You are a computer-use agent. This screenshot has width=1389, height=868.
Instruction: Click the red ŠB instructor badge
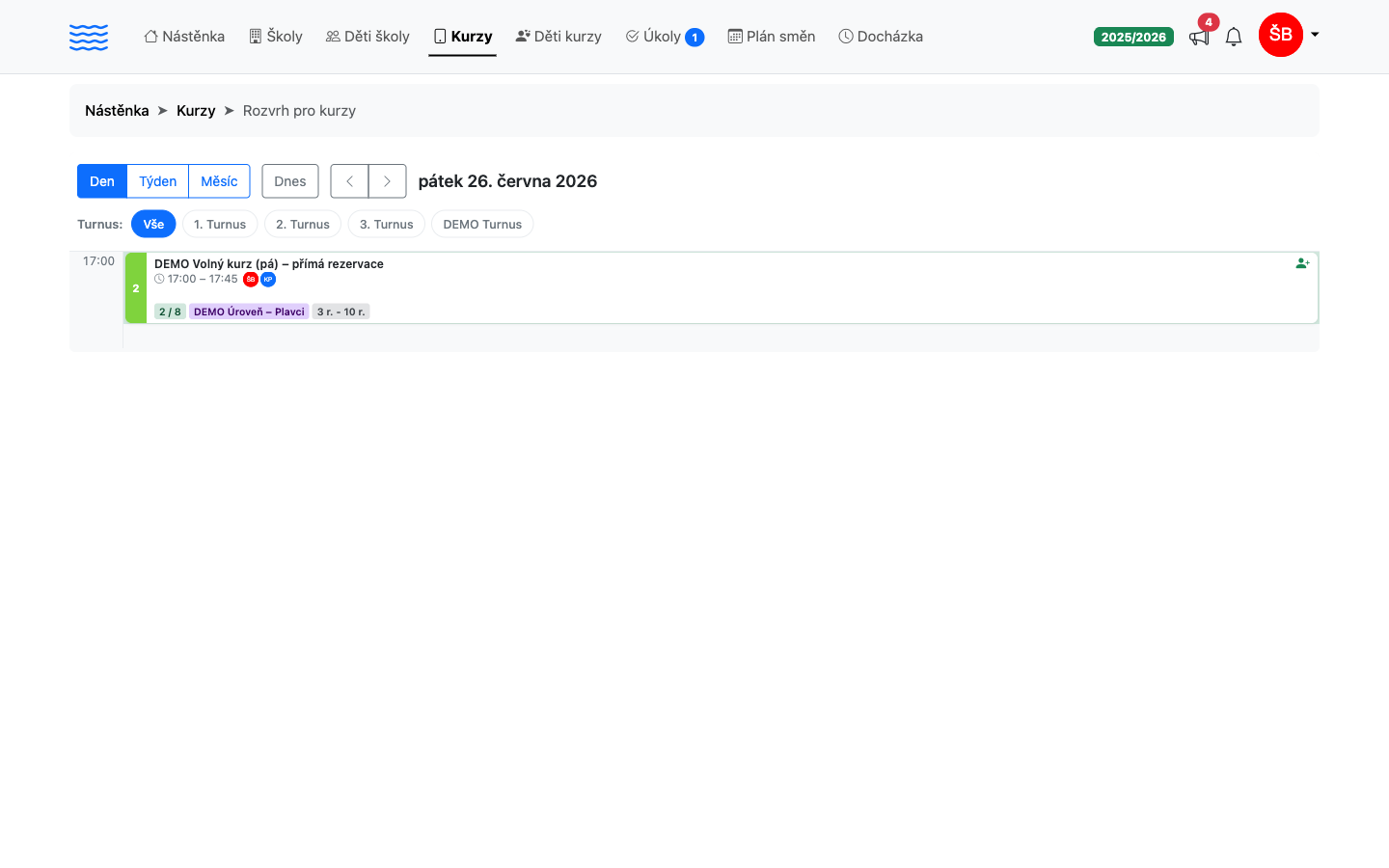251,280
